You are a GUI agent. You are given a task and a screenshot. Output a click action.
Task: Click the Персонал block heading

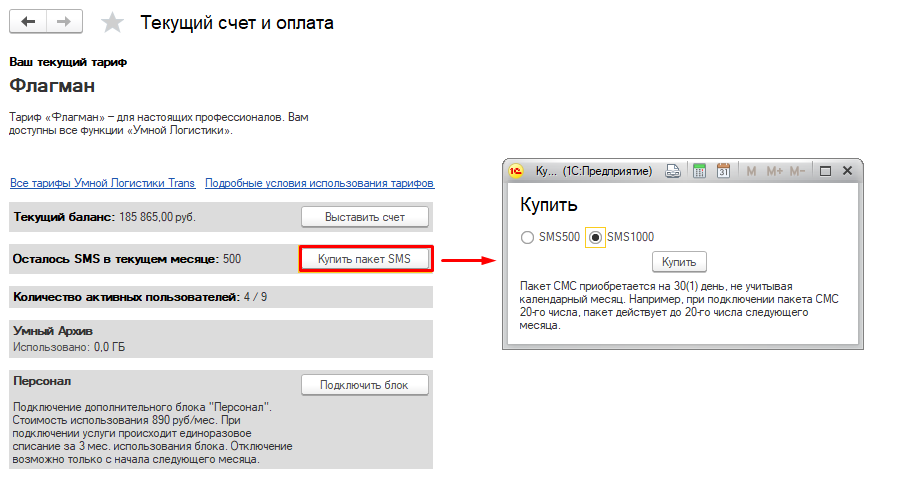(42, 381)
